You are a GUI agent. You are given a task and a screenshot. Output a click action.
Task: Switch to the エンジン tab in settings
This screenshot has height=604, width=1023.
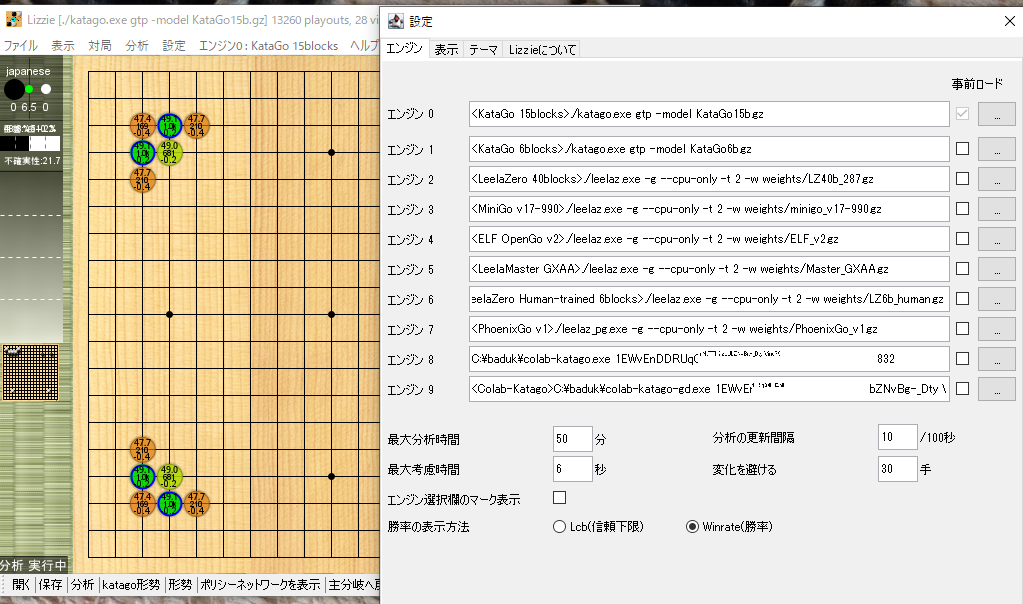tap(405, 48)
